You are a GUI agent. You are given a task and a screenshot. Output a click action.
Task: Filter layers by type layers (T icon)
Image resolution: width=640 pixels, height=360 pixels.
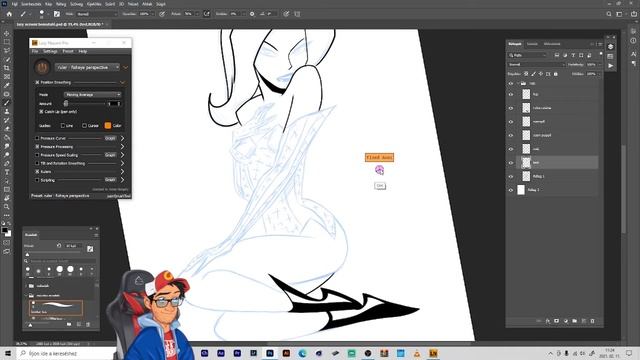tap(573, 55)
